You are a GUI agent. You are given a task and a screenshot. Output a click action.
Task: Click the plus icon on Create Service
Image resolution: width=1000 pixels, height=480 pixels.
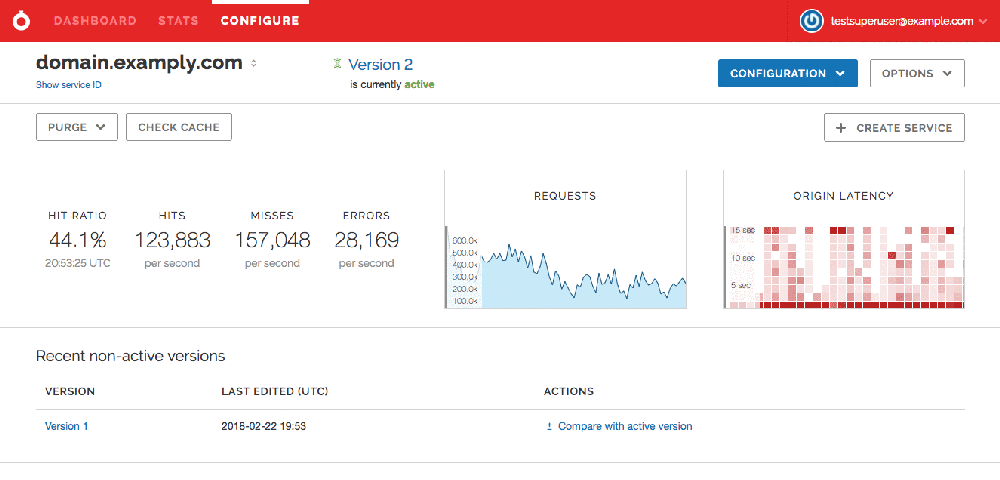click(x=841, y=128)
